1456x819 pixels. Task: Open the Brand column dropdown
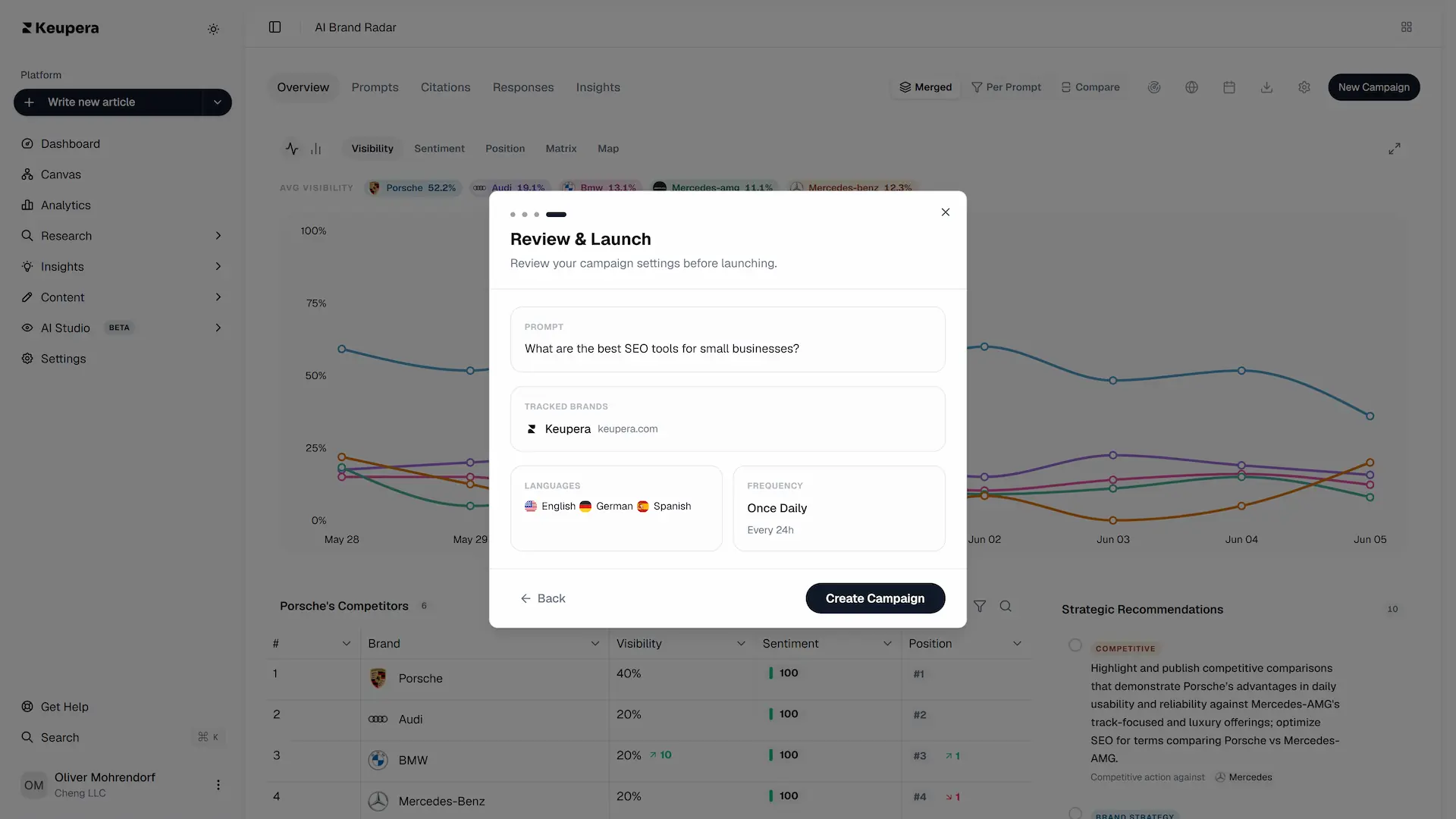pyautogui.click(x=595, y=644)
